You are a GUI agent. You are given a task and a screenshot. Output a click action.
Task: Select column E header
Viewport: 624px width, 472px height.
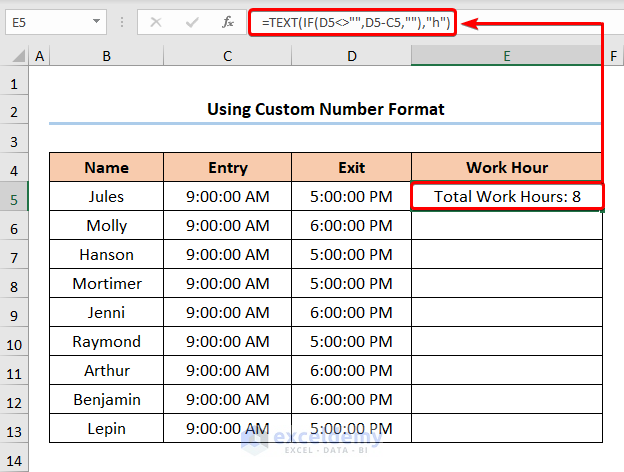coord(507,57)
